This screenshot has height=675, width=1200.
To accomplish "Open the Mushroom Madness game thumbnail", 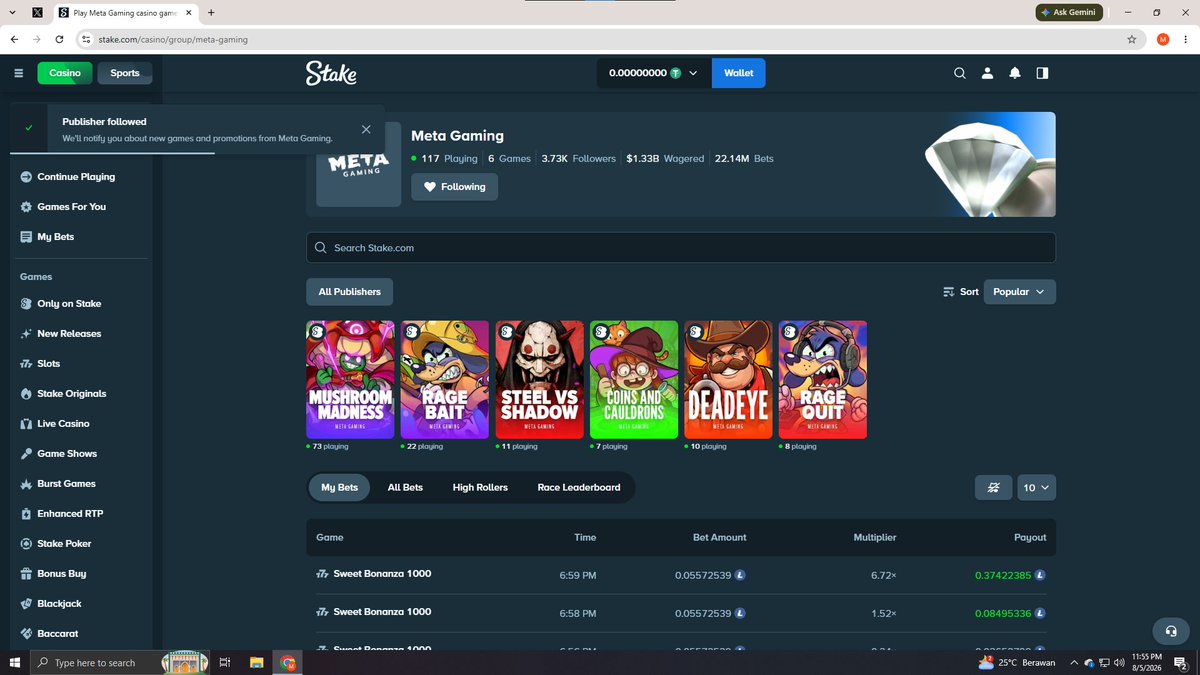I will pos(350,380).
